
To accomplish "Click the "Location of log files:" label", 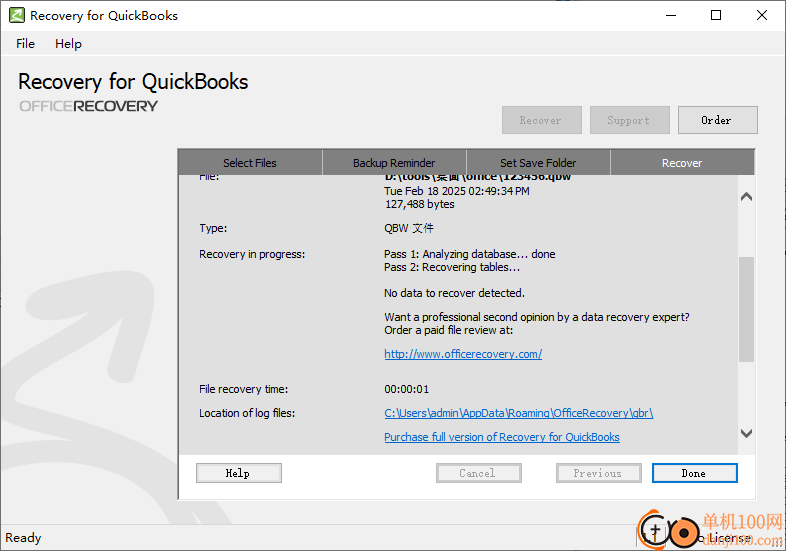I will pos(247,413).
